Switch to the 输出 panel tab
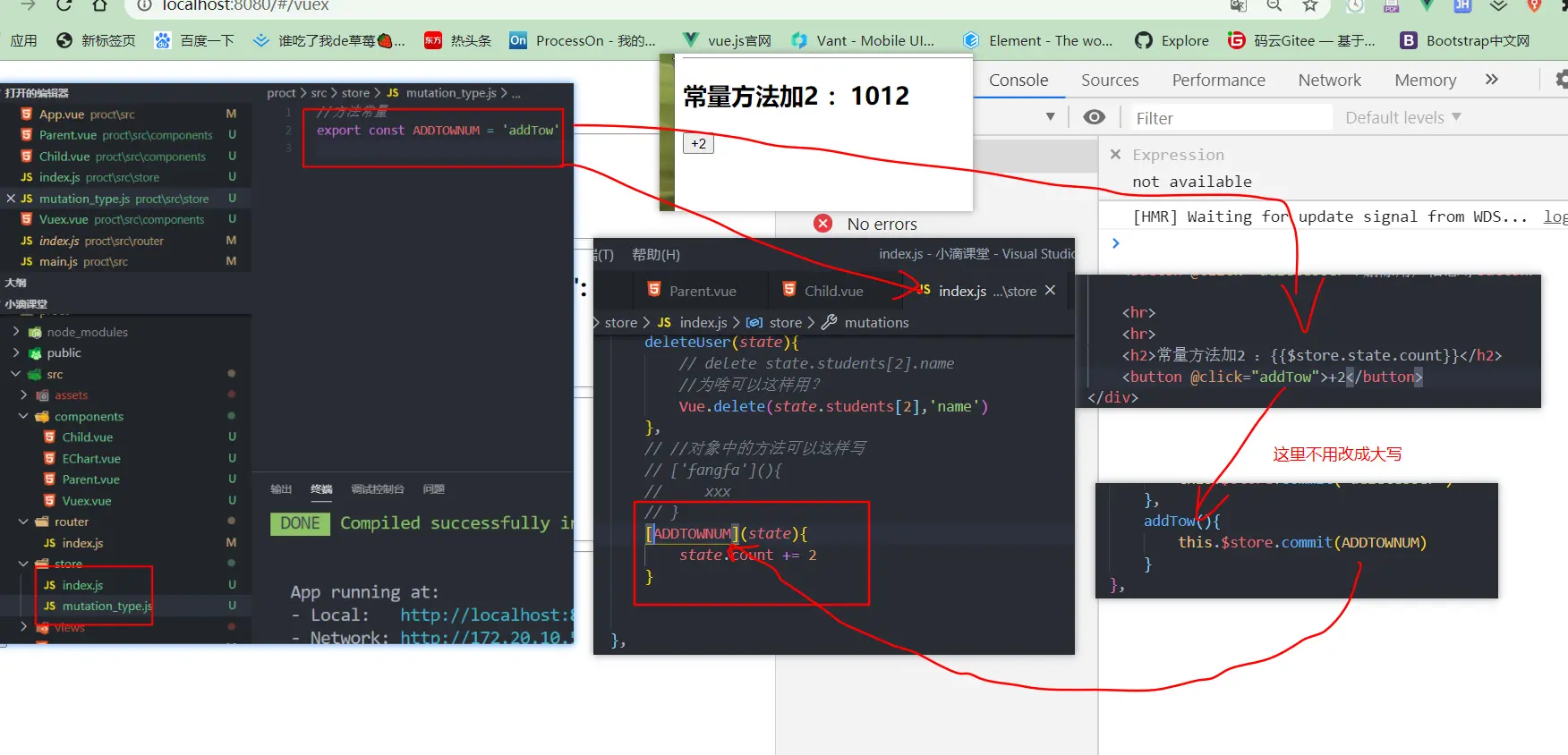 [x=281, y=489]
